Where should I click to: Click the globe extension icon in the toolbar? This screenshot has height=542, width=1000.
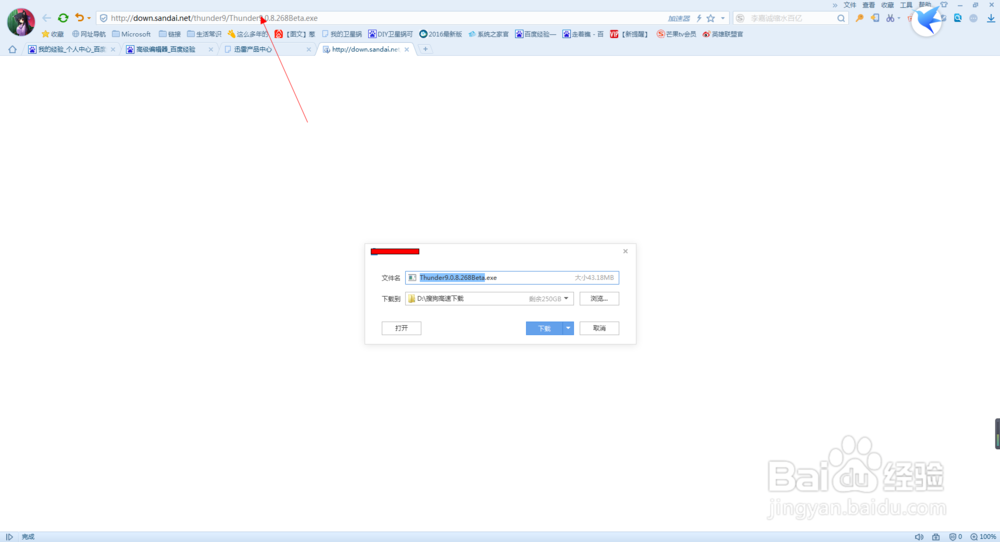(973, 18)
